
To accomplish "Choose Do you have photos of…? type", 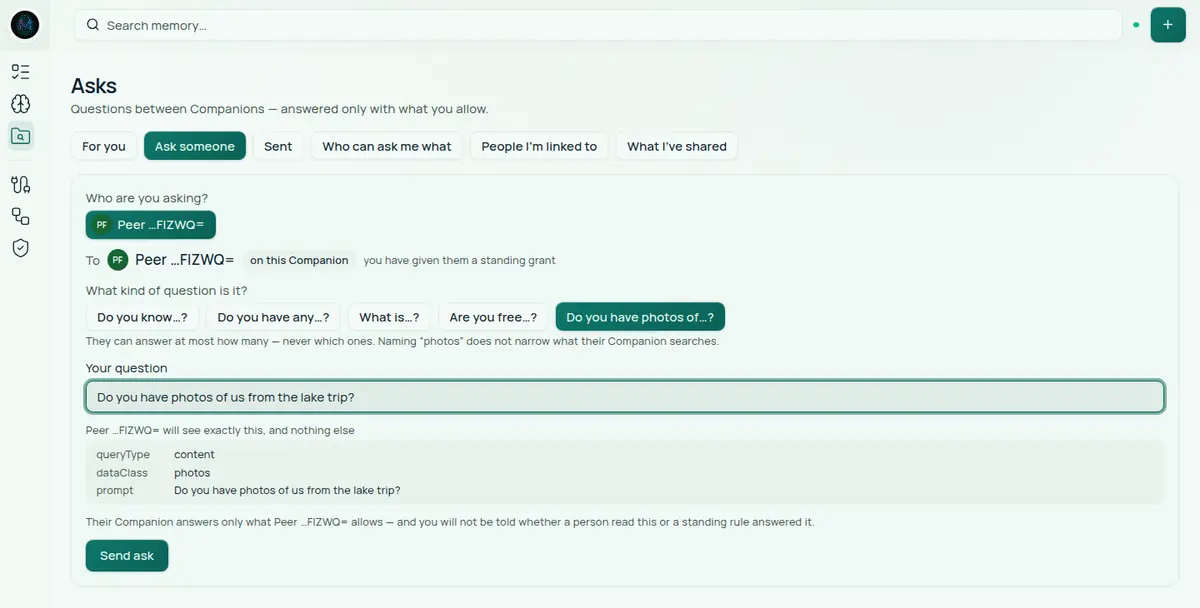I will click(x=640, y=317).
